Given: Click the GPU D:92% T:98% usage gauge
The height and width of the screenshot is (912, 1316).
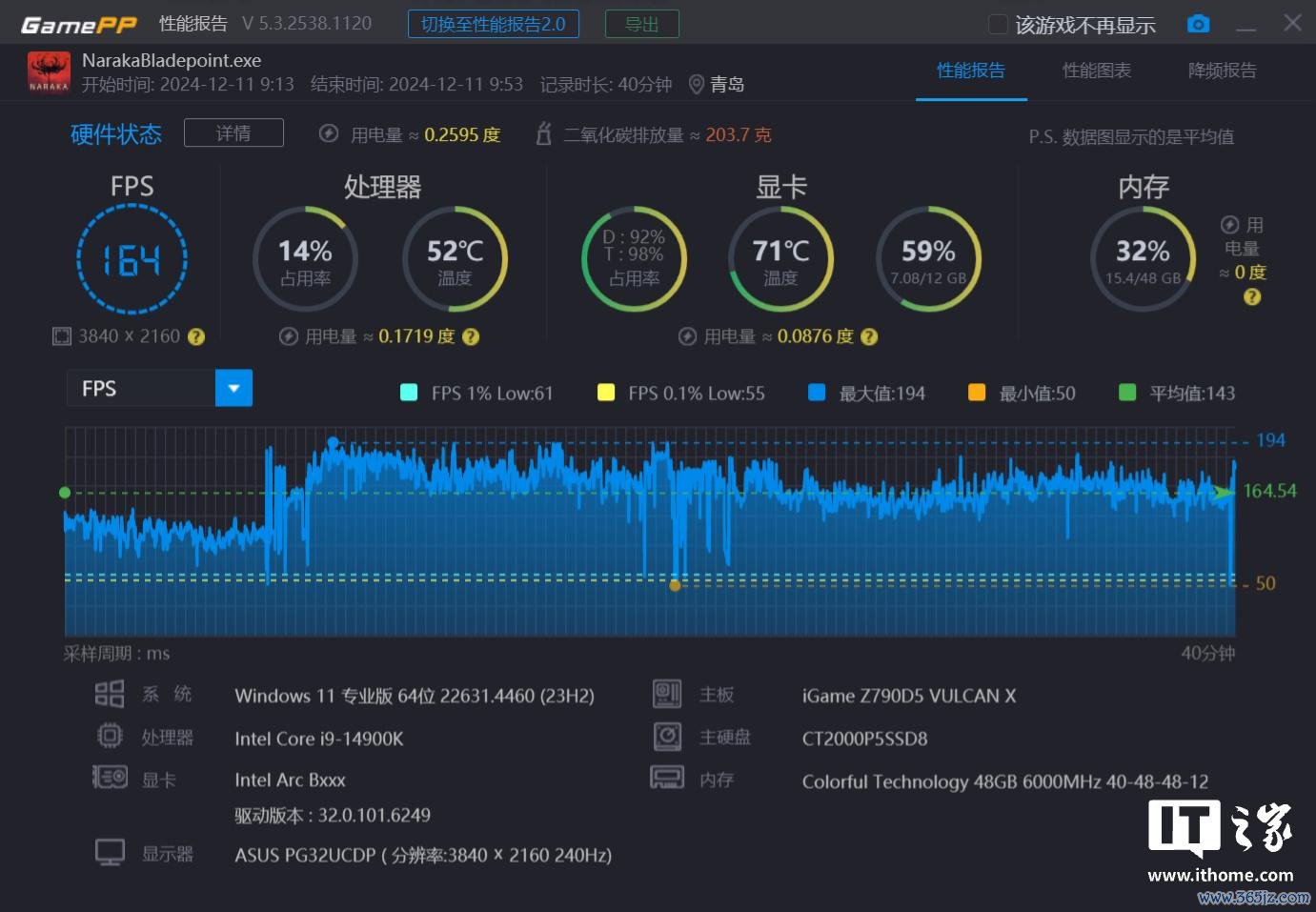Looking at the screenshot, I should (634, 258).
